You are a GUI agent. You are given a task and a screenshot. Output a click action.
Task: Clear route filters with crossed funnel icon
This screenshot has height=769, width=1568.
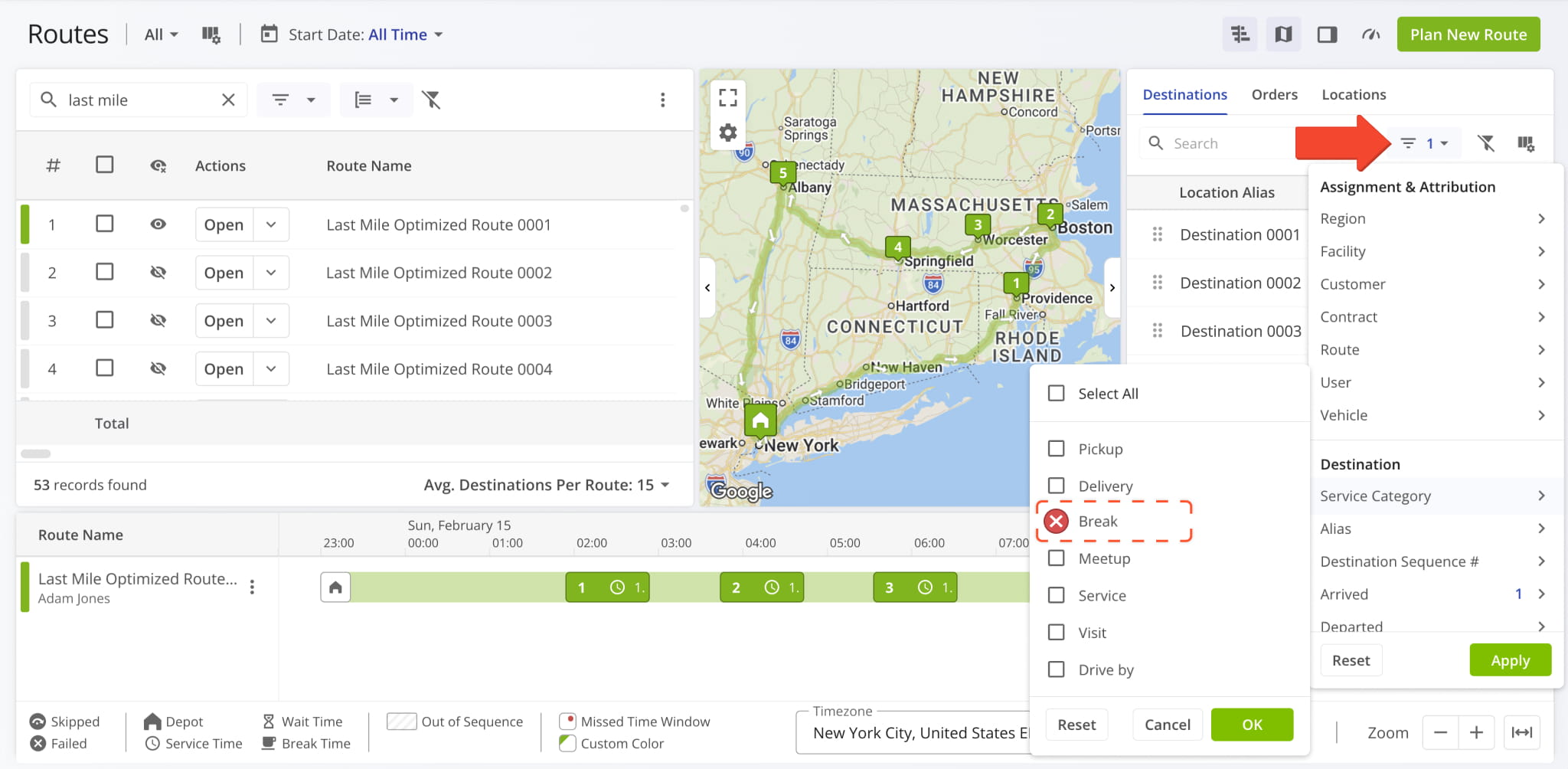pyautogui.click(x=432, y=100)
